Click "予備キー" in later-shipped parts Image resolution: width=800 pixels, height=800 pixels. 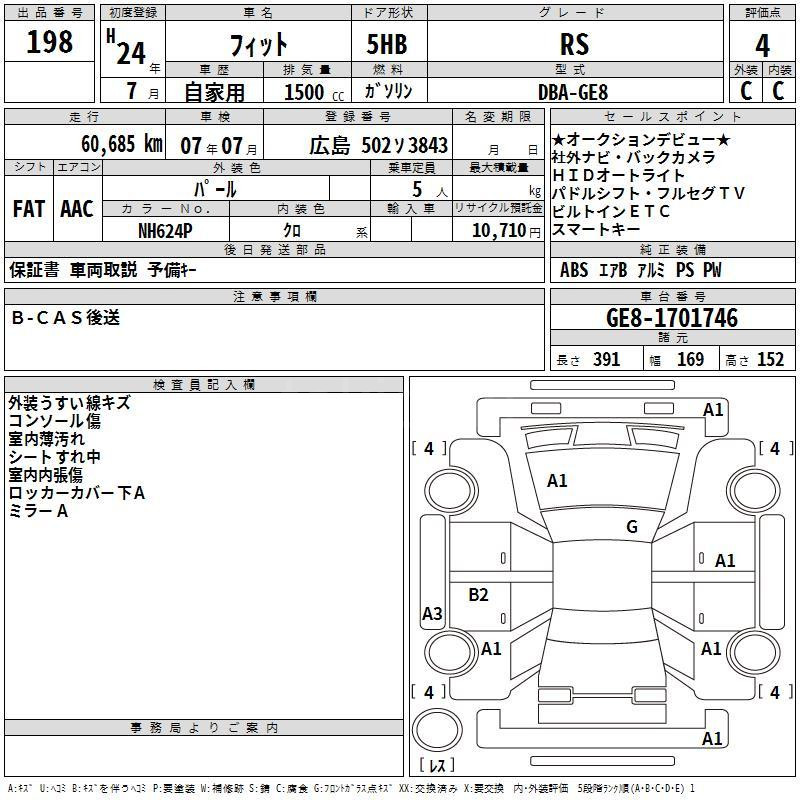click(x=172, y=269)
